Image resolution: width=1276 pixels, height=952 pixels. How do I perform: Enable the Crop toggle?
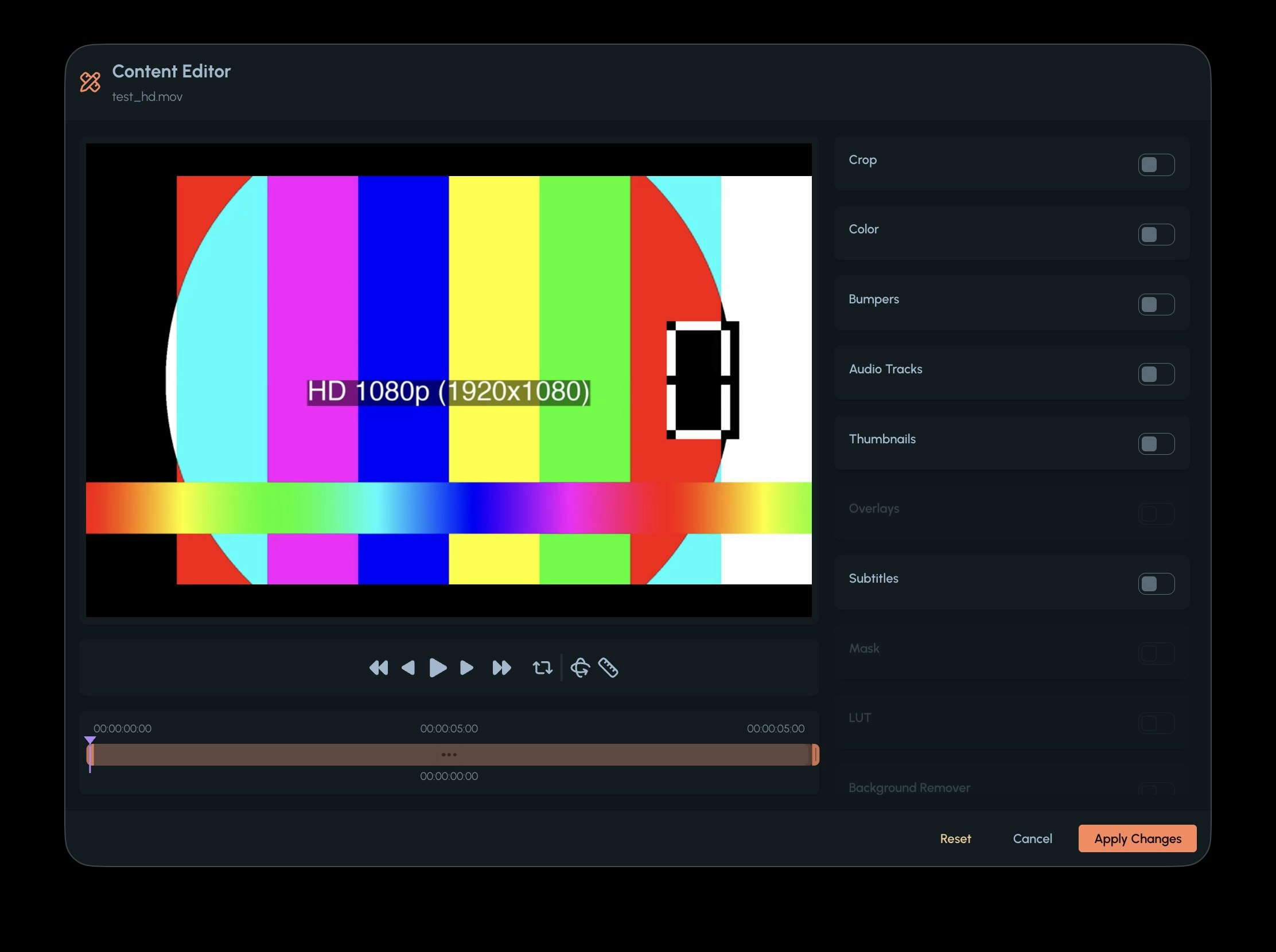click(1156, 164)
